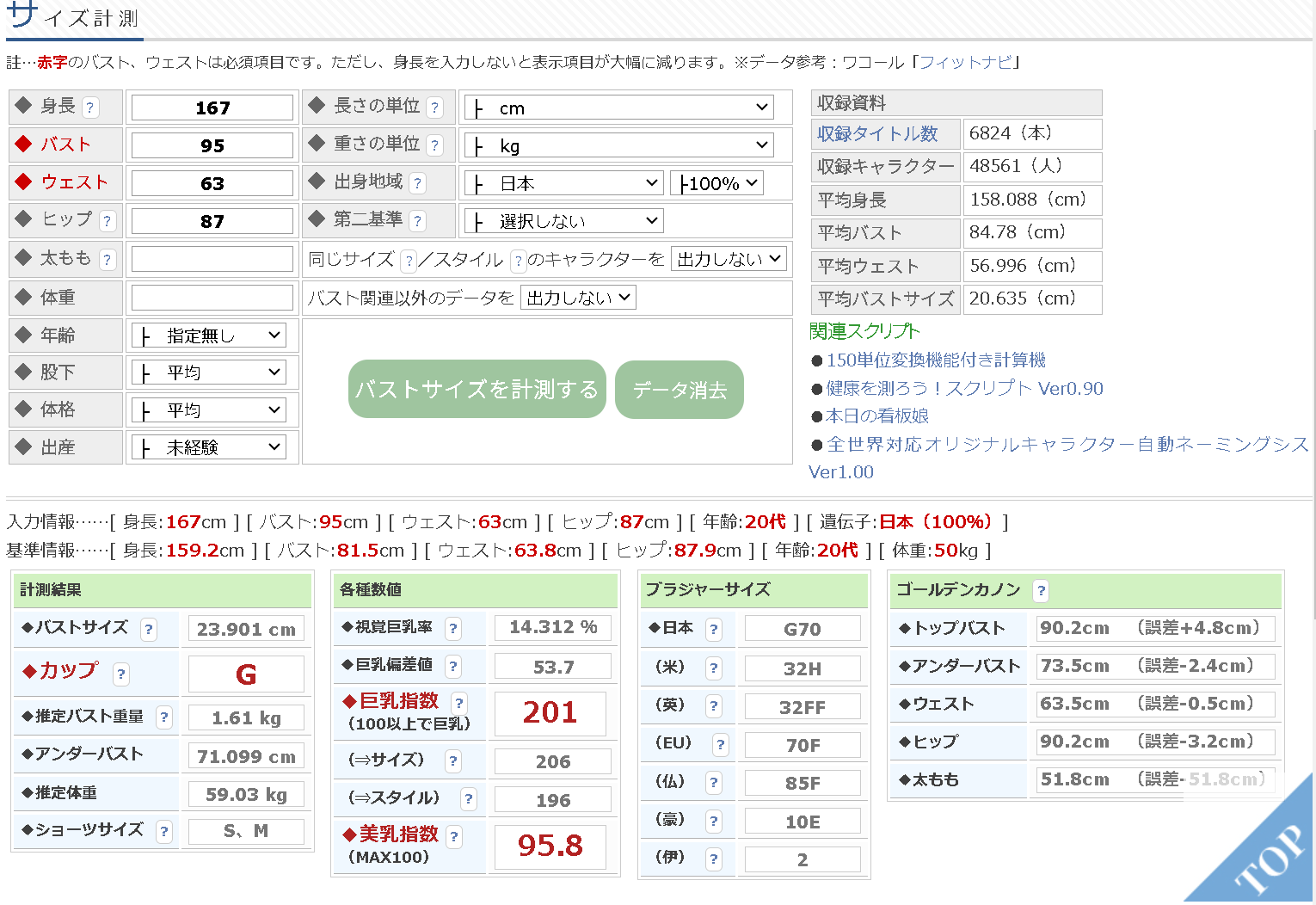Click バストサイズを計測する button
Viewport: 1316px width, 905px height.
tap(477, 389)
